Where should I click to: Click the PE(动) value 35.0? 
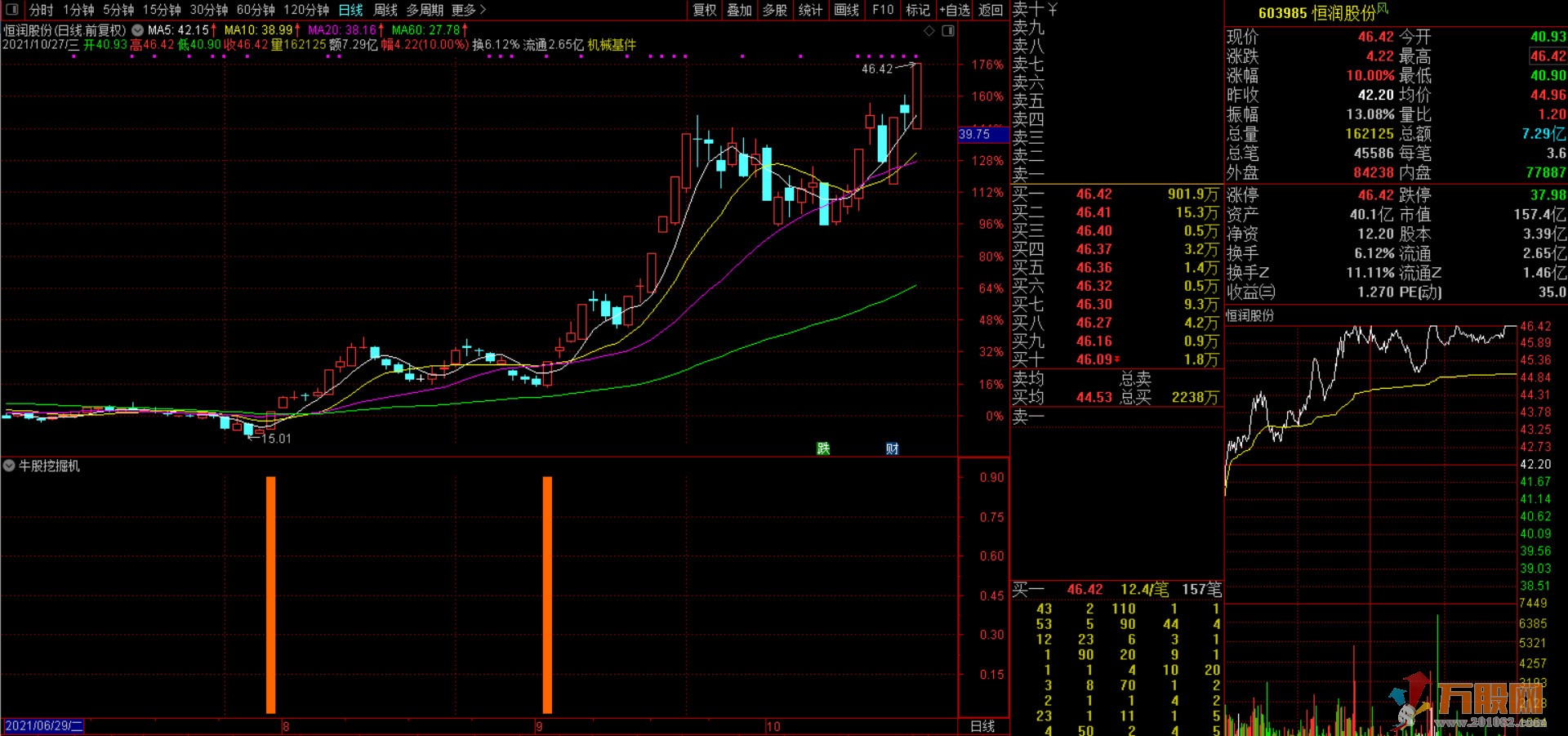1552,292
